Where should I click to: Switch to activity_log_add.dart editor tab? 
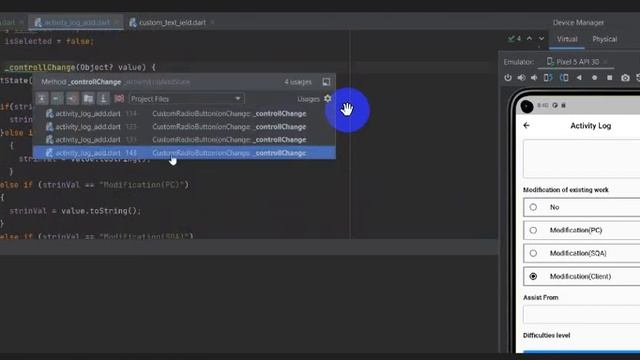pyautogui.click(x=77, y=22)
